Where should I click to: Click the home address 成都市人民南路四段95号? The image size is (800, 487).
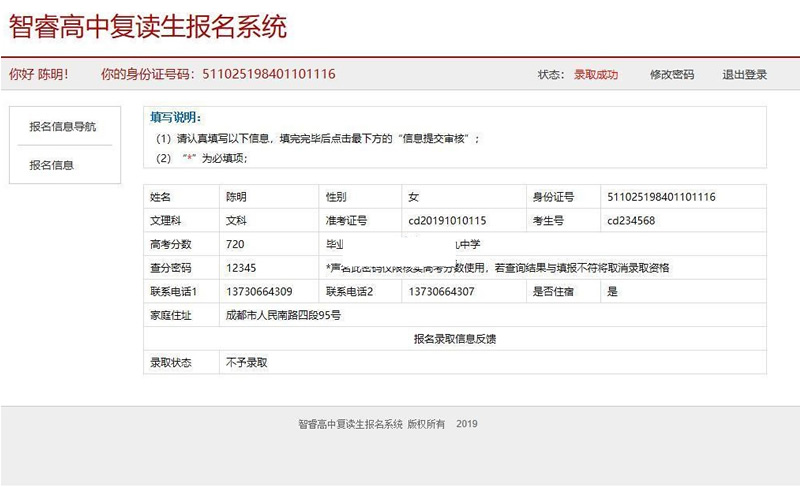coord(284,315)
